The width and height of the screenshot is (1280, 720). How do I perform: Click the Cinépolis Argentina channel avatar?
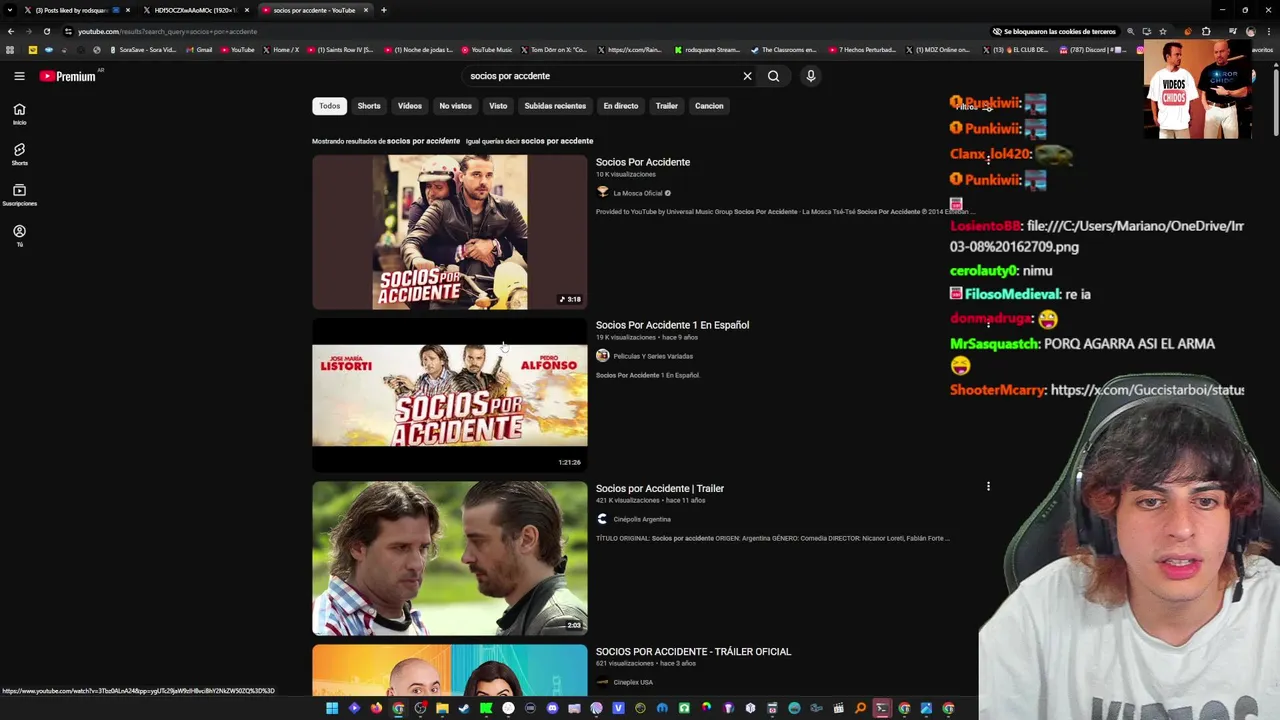[602, 519]
